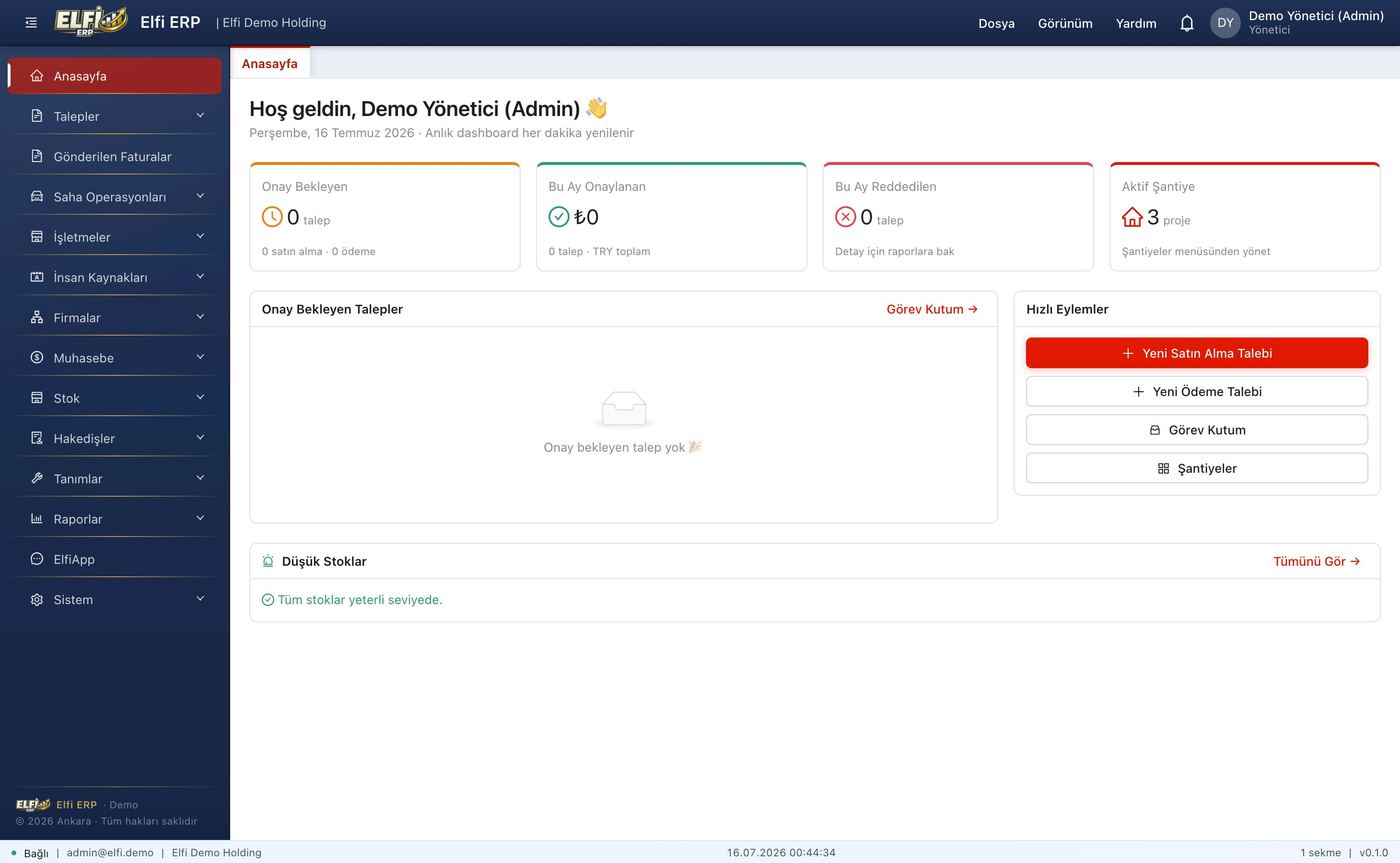Image resolution: width=1400 pixels, height=863 pixels.
Task: Click the Elfi ERP logo in header
Action: click(x=91, y=21)
